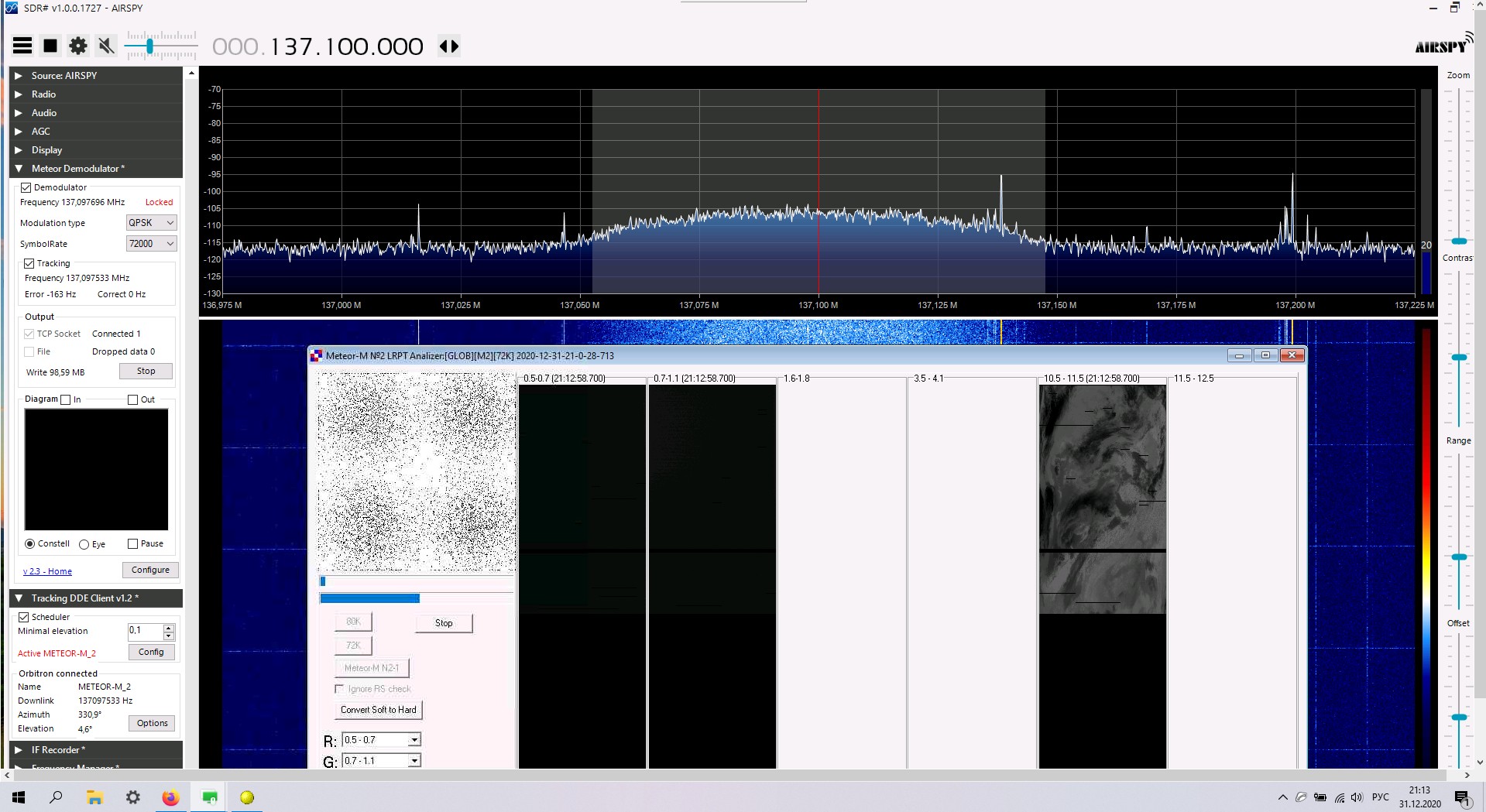Viewport: 1486px width, 812px height.
Task: Open the notification center icon
Action: 1462,798
